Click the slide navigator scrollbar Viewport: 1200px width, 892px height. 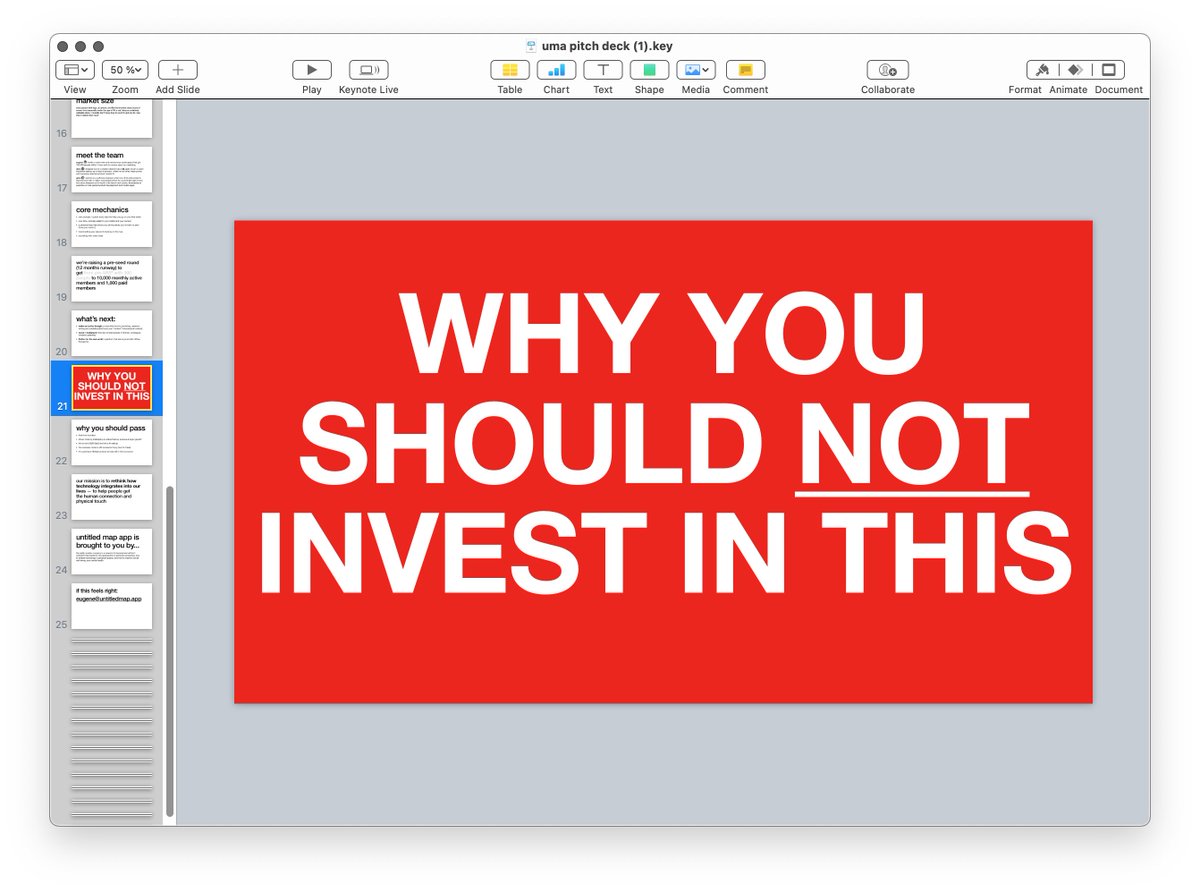169,650
